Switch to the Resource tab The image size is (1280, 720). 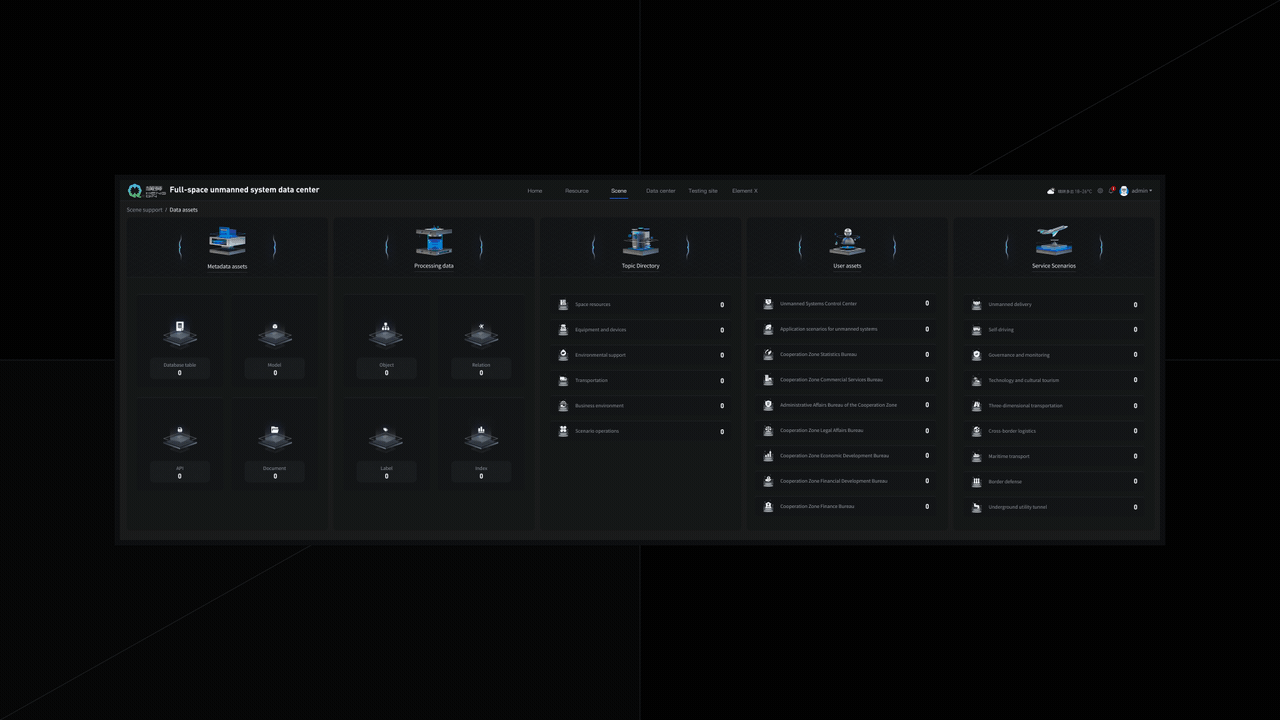[x=577, y=191]
